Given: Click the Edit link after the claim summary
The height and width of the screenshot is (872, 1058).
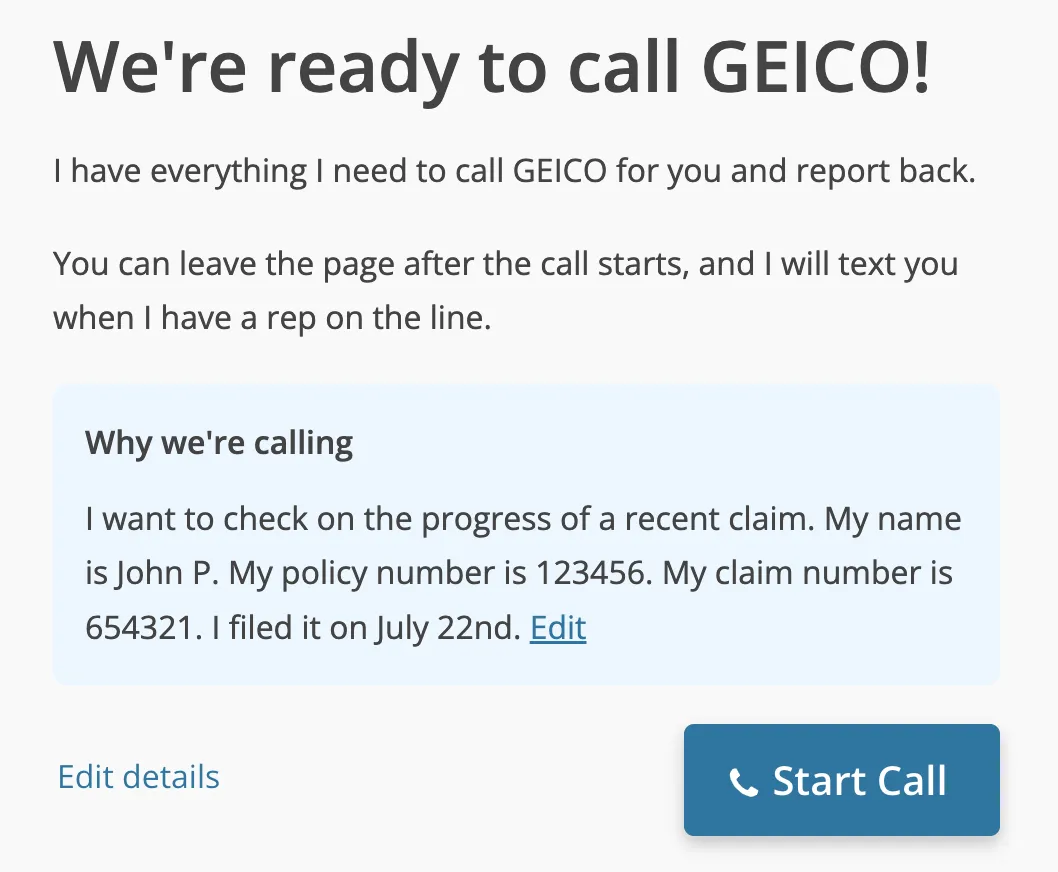Looking at the screenshot, I should tap(557, 628).
